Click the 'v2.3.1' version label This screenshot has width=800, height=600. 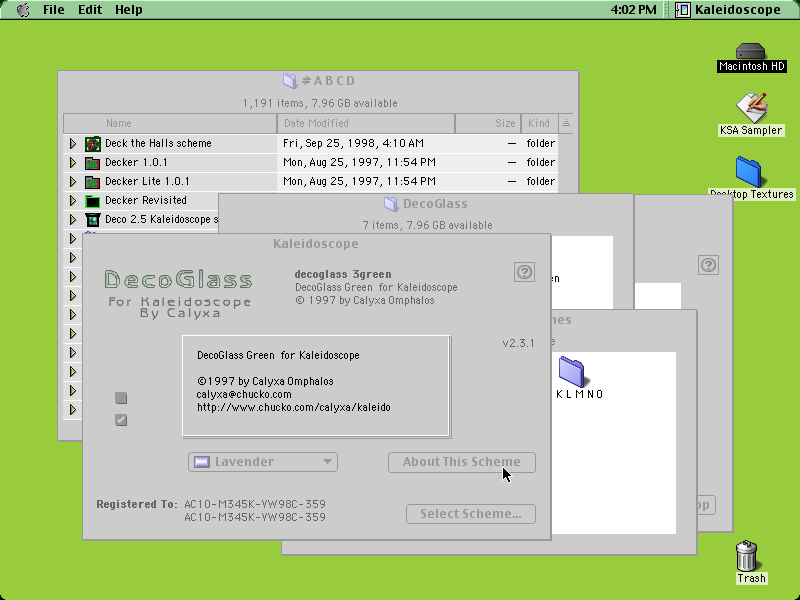(x=518, y=343)
